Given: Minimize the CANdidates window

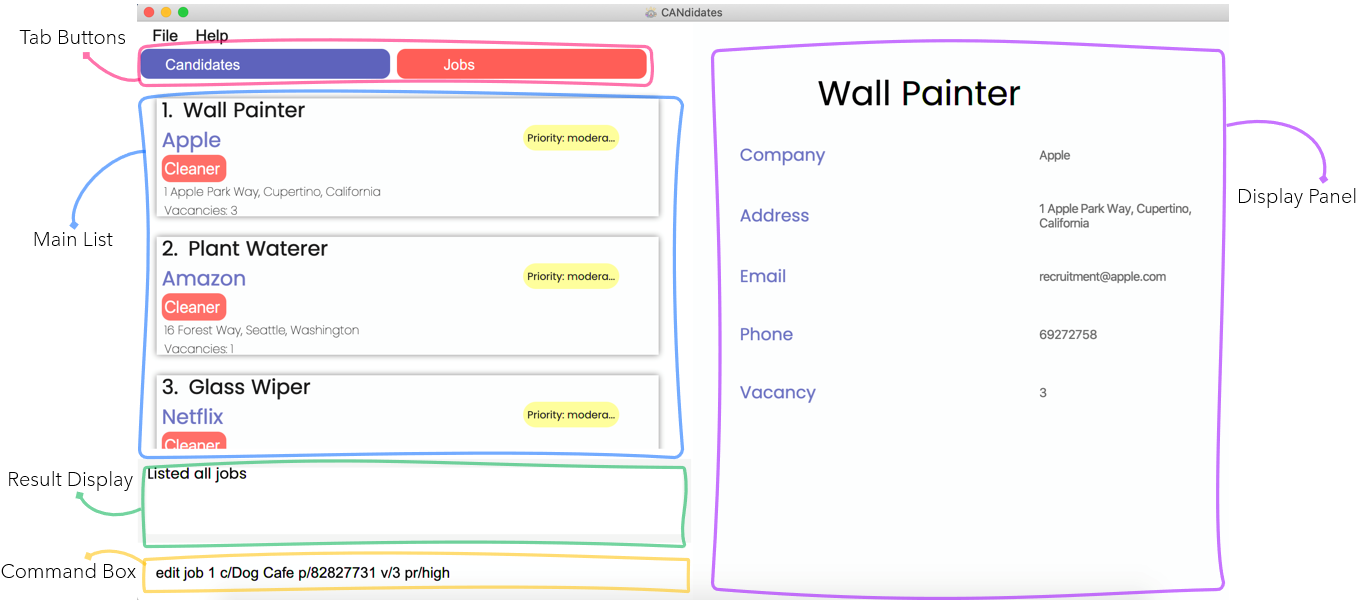Looking at the screenshot, I should (166, 12).
